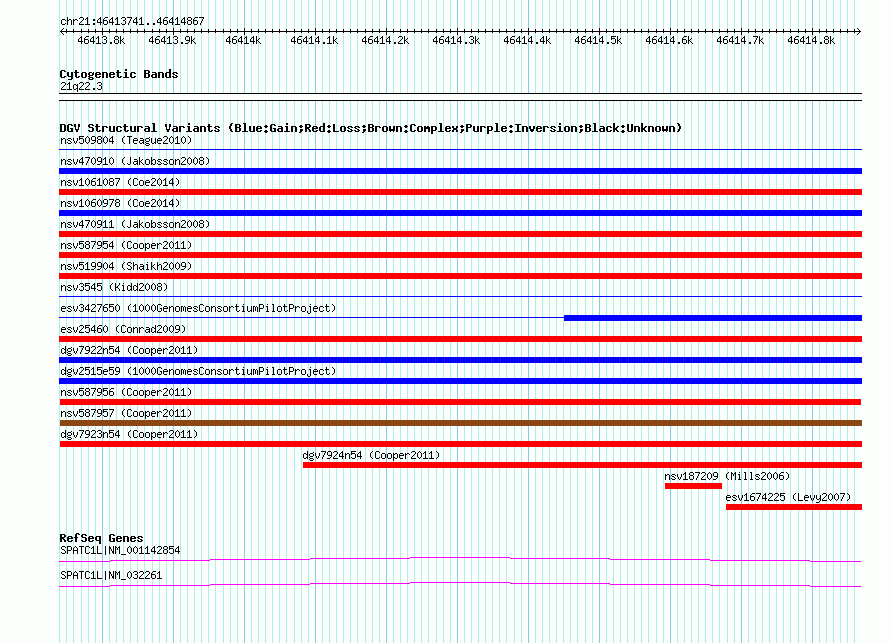Open nsv470911 (Jakobsson2008) variant entry
Screen dimensions: 890x643
[135, 224]
